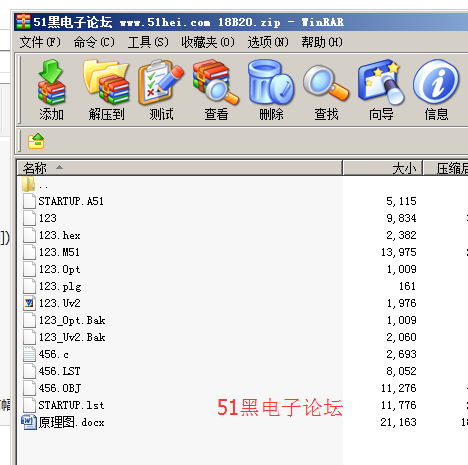Run the 测试 (Test) archive tool
The image size is (468, 465).
point(161,90)
